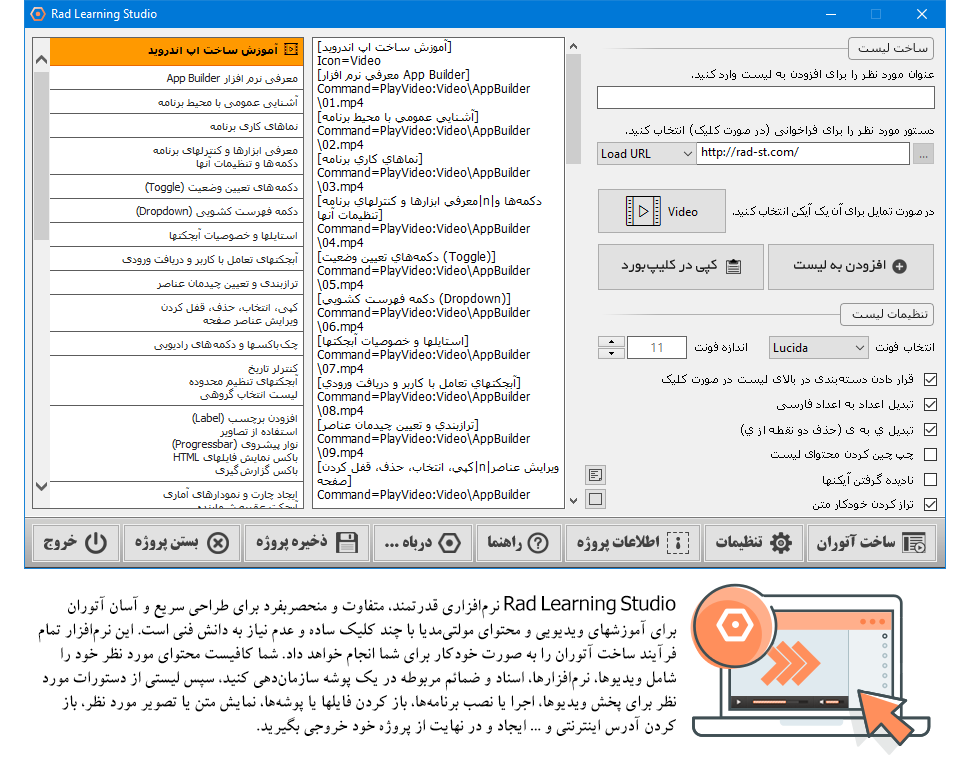Click the Video icon picker button
Screen dimensions: 970x762
(x=661, y=212)
